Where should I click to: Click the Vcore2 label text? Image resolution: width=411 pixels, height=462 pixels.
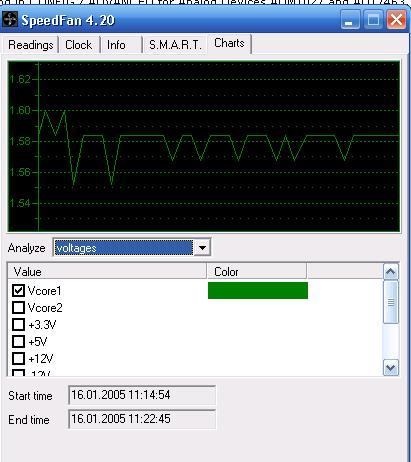pos(45,308)
